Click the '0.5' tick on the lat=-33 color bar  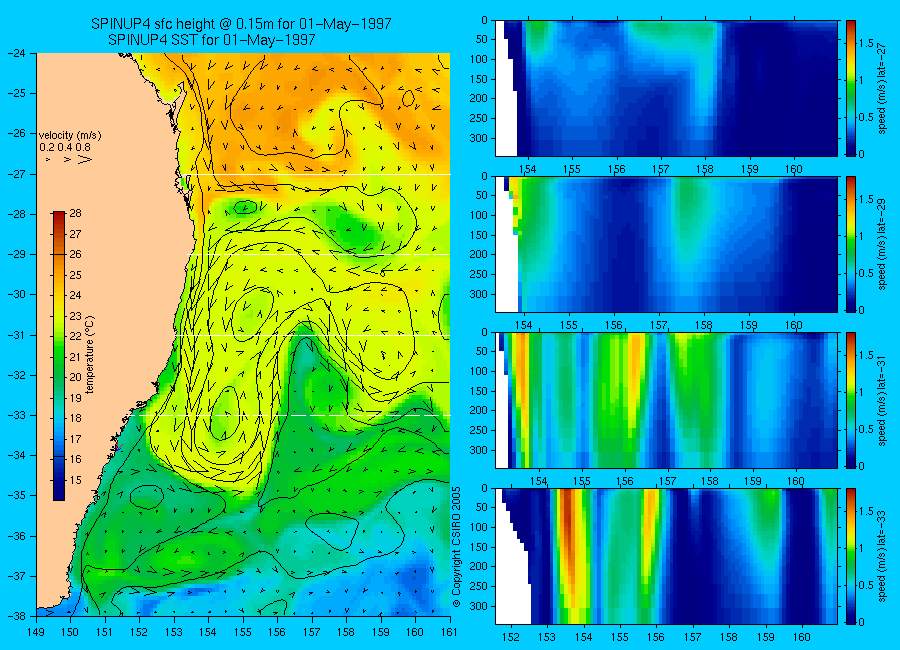coord(866,585)
